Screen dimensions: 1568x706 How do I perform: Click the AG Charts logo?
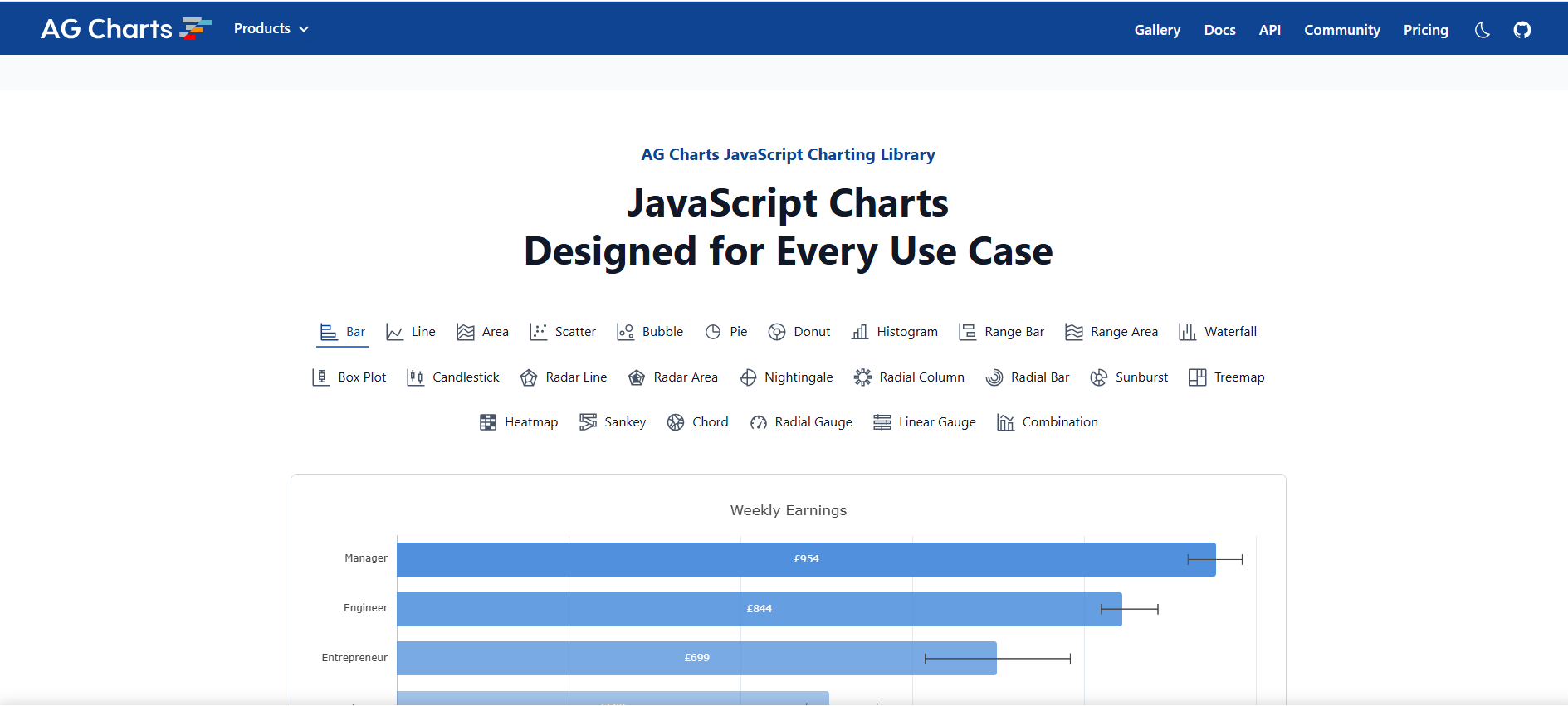tap(126, 29)
